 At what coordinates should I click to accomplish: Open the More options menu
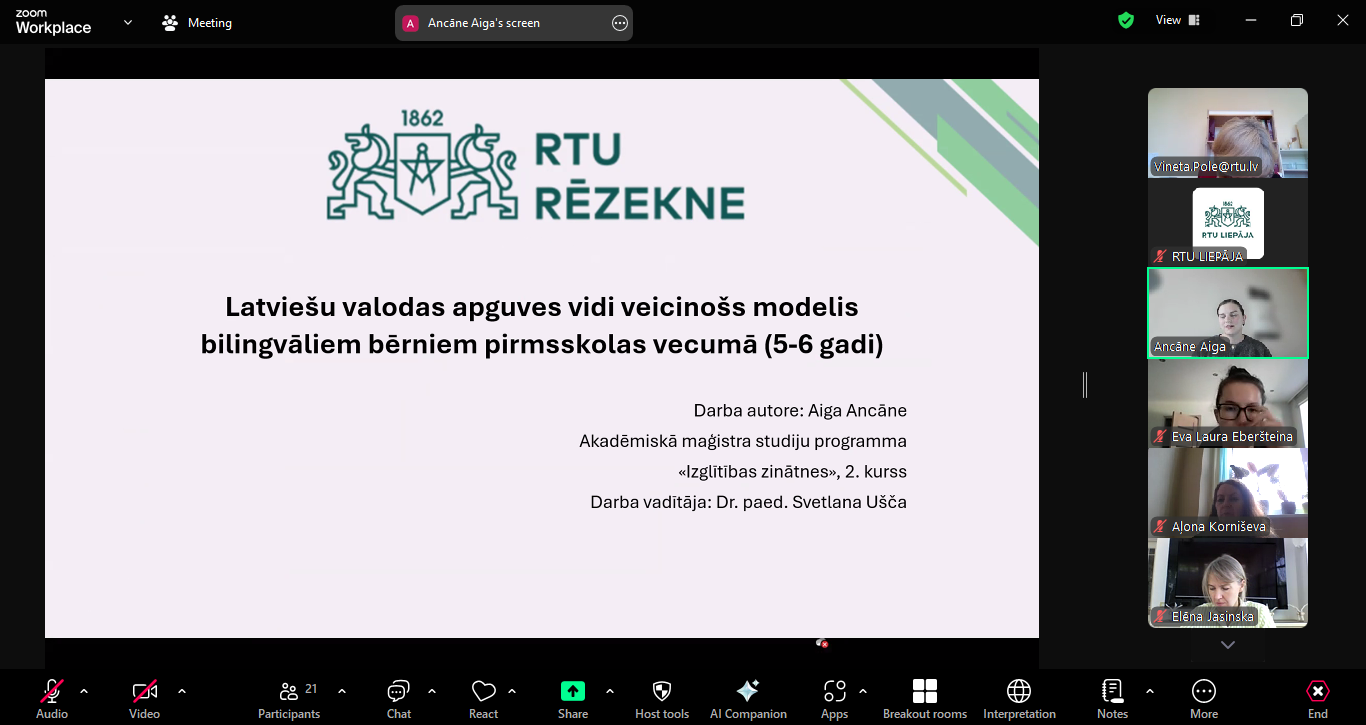point(1204,698)
